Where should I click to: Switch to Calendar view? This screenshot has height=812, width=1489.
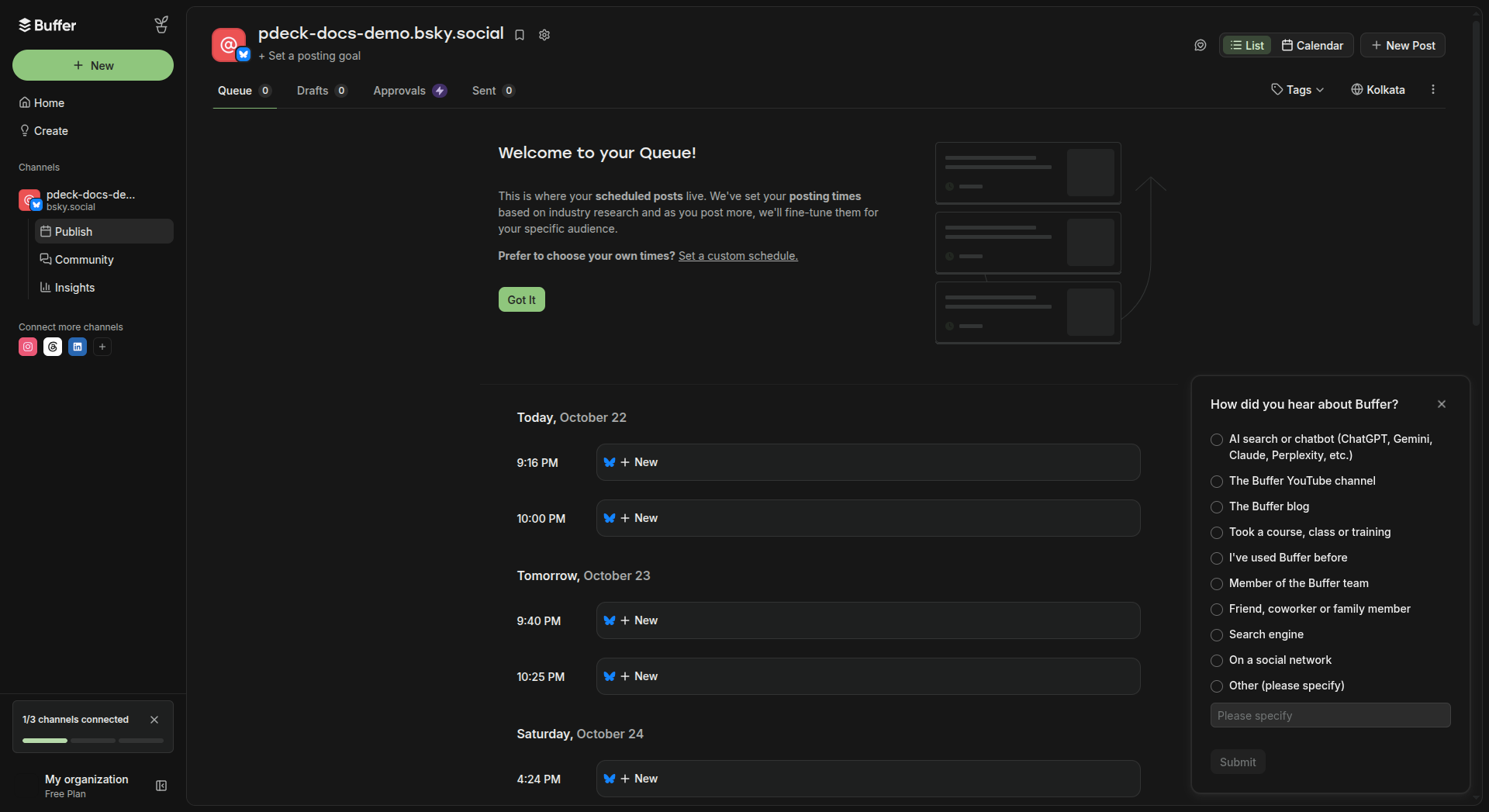click(1312, 45)
